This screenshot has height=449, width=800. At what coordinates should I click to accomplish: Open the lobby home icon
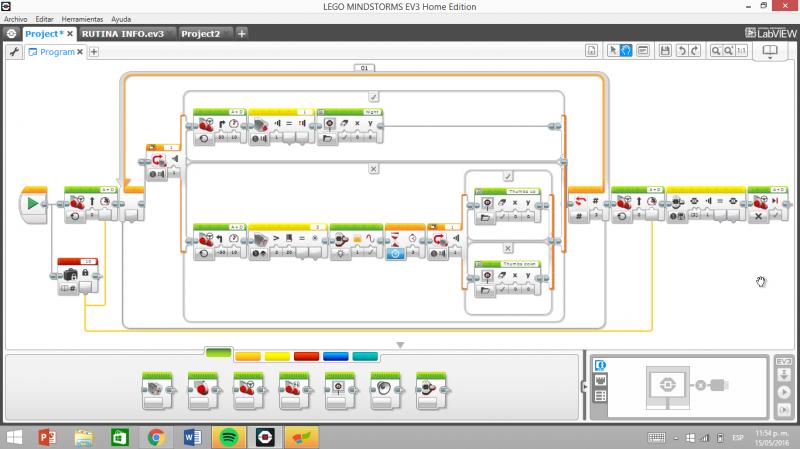[11, 34]
